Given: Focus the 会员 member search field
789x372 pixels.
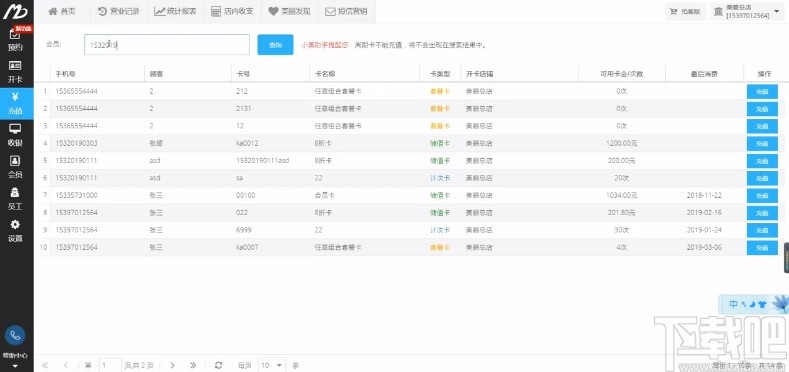Looking at the screenshot, I should (x=167, y=45).
